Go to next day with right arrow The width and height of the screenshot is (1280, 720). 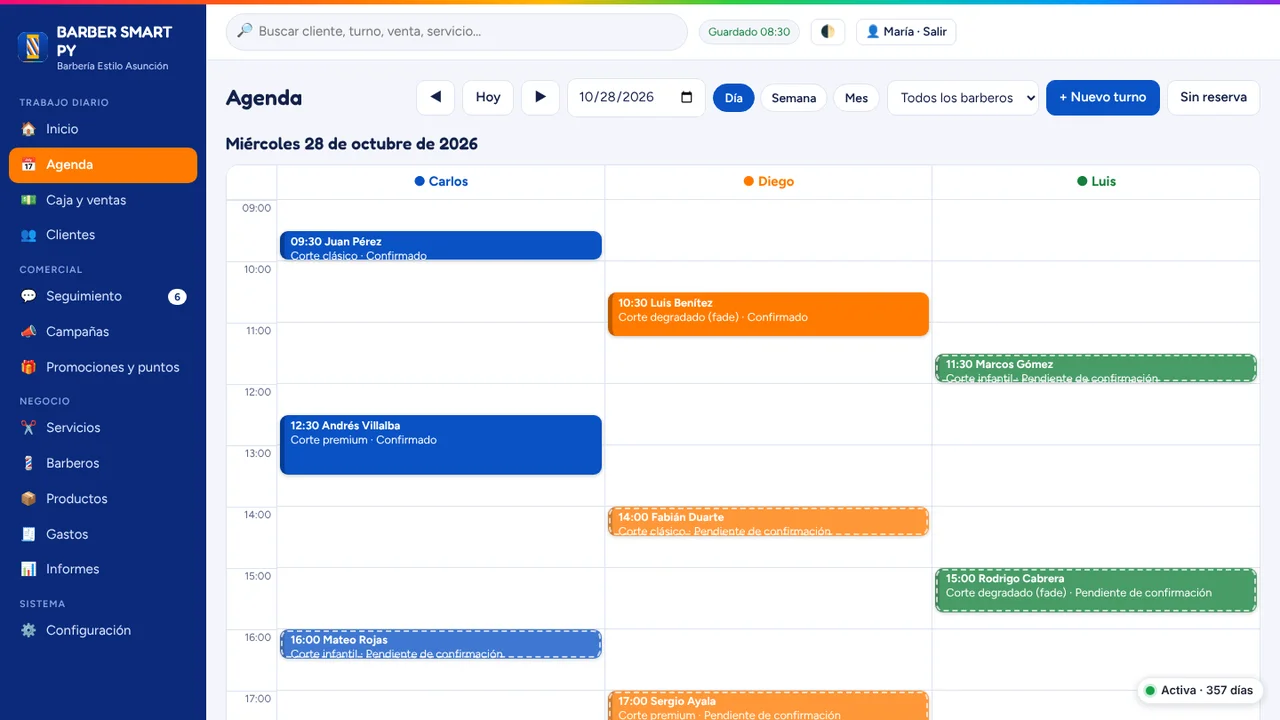(x=540, y=98)
